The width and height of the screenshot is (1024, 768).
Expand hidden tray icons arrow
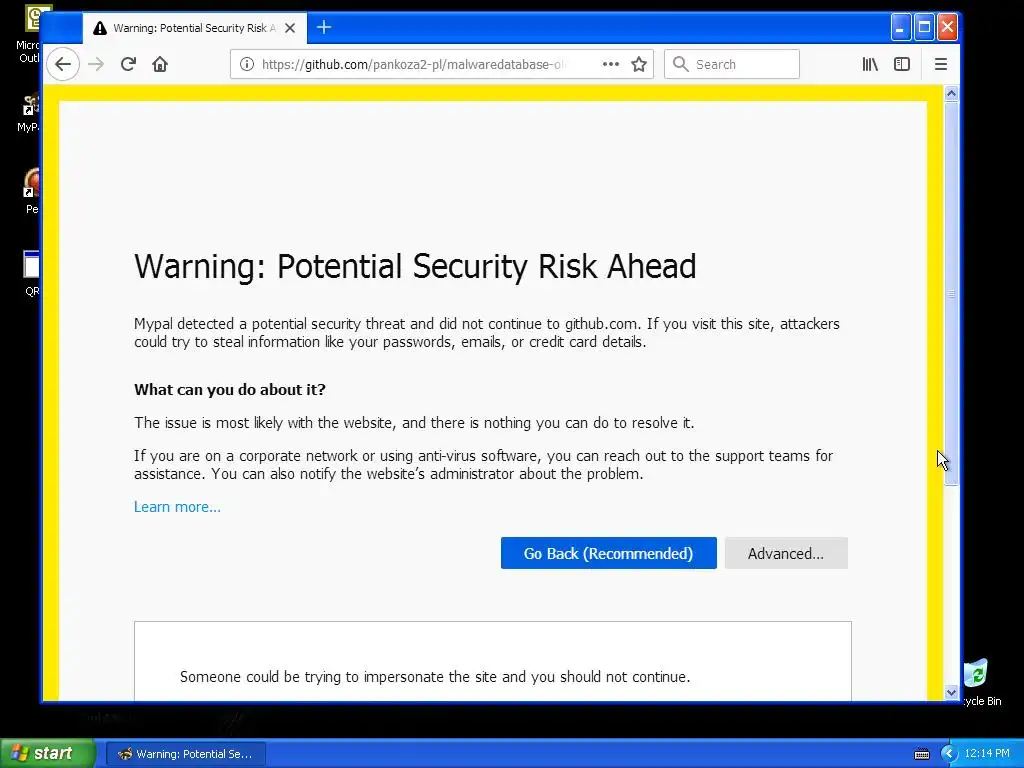tap(948, 754)
